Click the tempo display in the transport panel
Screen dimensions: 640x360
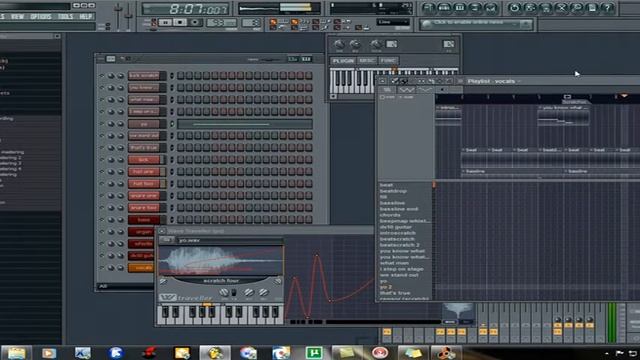click(221, 23)
